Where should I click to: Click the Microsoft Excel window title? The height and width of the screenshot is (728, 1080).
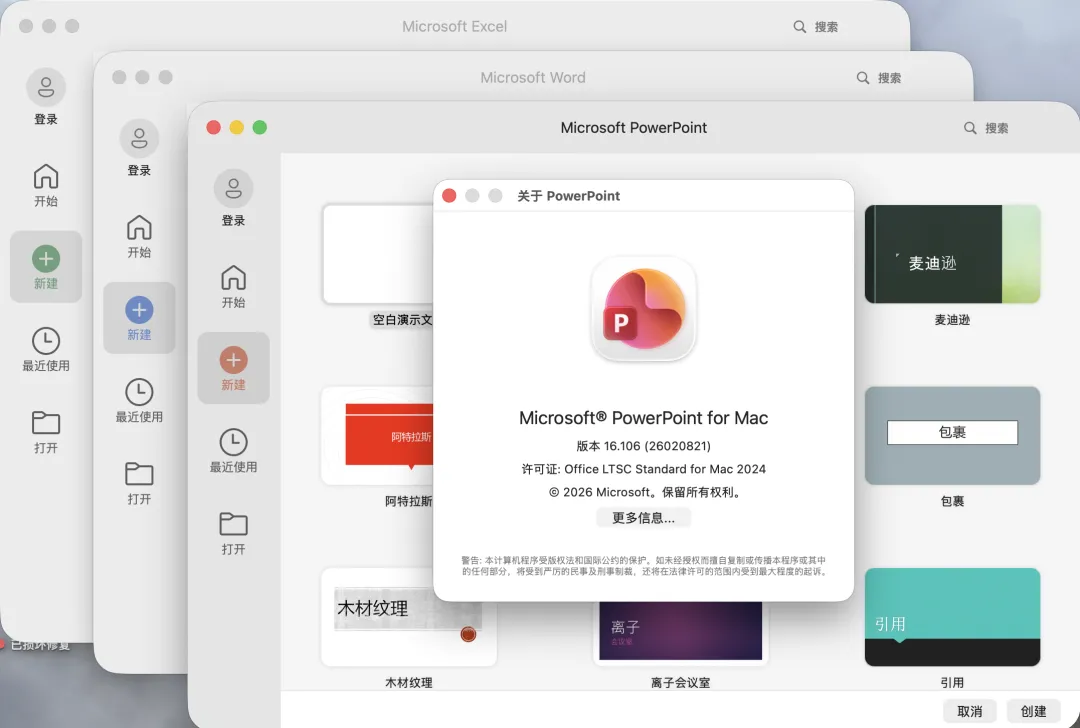point(455,27)
